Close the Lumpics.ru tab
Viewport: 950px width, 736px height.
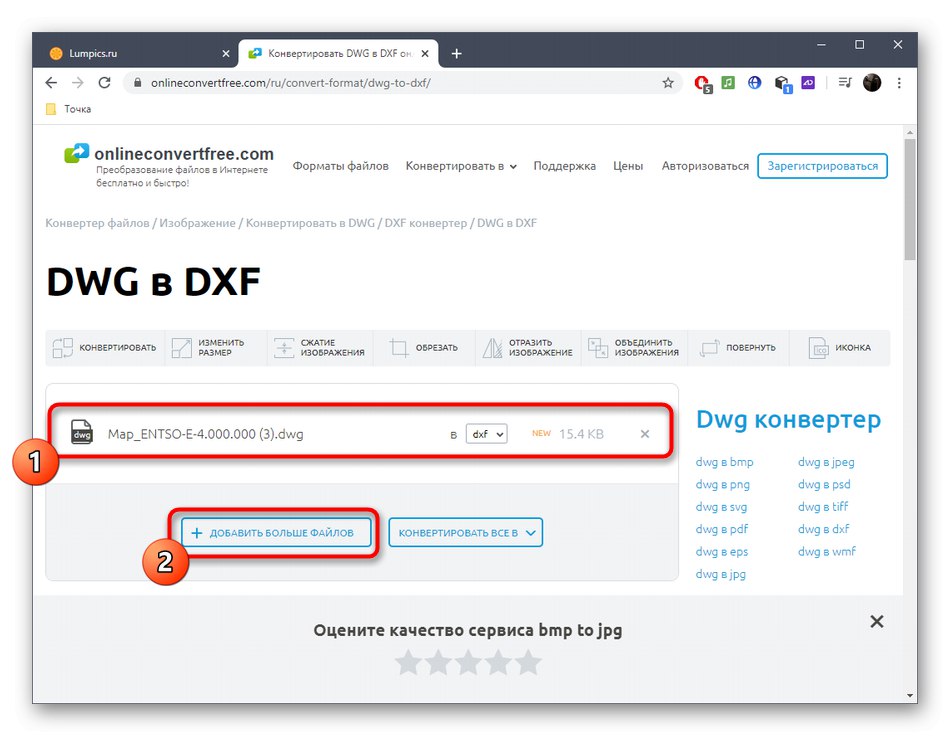click(225, 54)
